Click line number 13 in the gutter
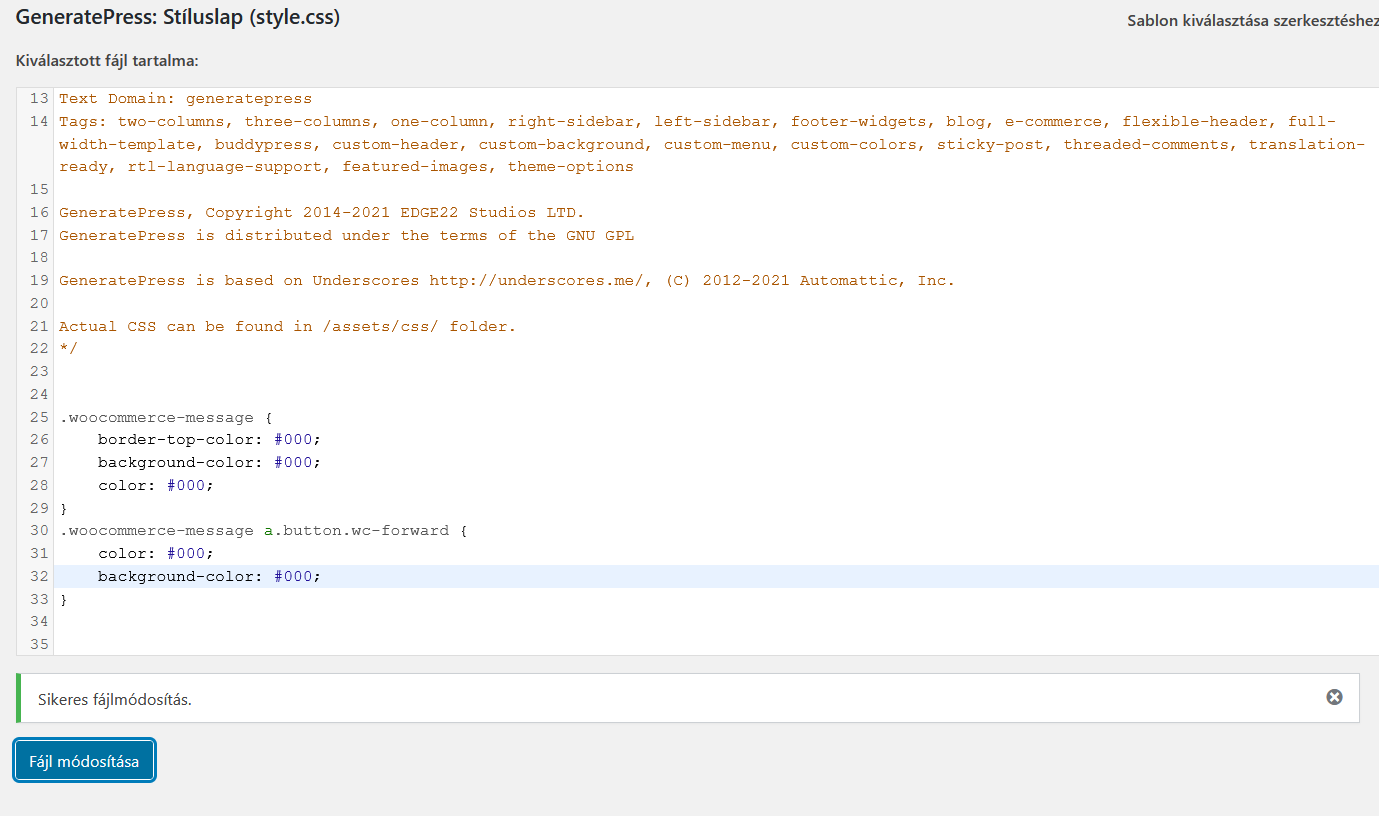 click(39, 99)
